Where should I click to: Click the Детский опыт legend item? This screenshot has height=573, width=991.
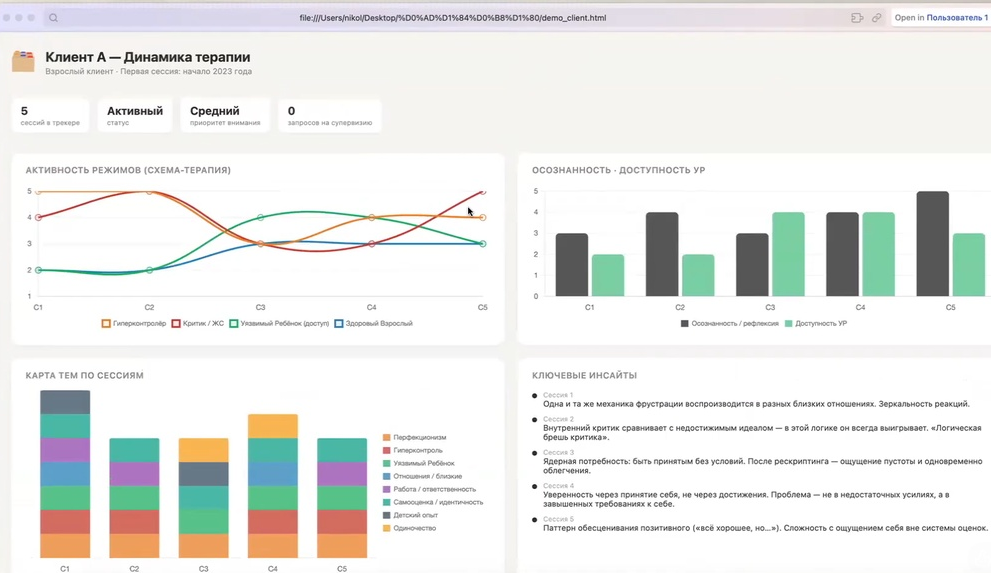410,515
